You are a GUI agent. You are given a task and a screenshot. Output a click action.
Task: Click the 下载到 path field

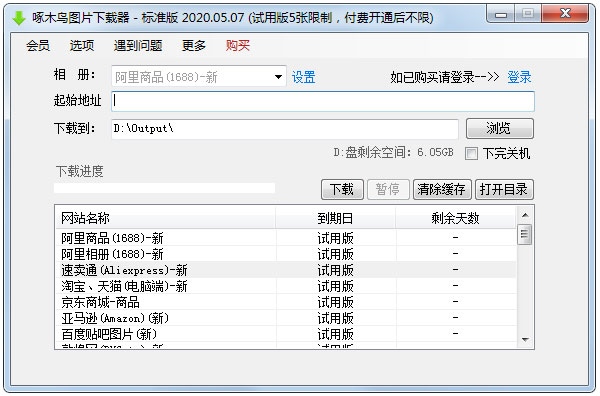[x=285, y=129]
